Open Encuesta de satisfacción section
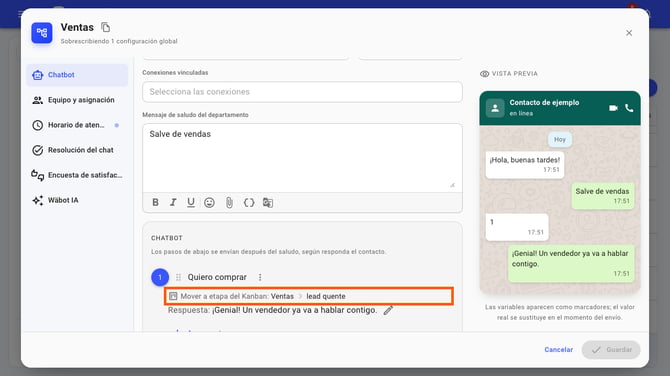The height and width of the screenshot is (376, 670). [77, 175]
